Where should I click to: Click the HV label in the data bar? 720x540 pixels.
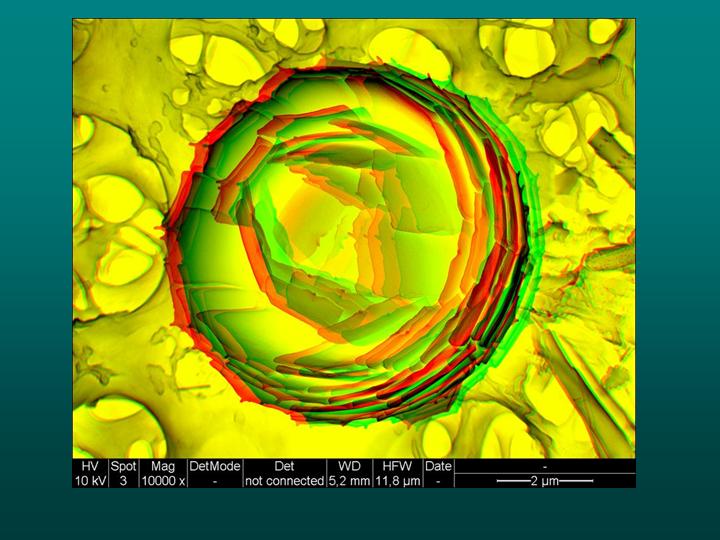(90, 466)
